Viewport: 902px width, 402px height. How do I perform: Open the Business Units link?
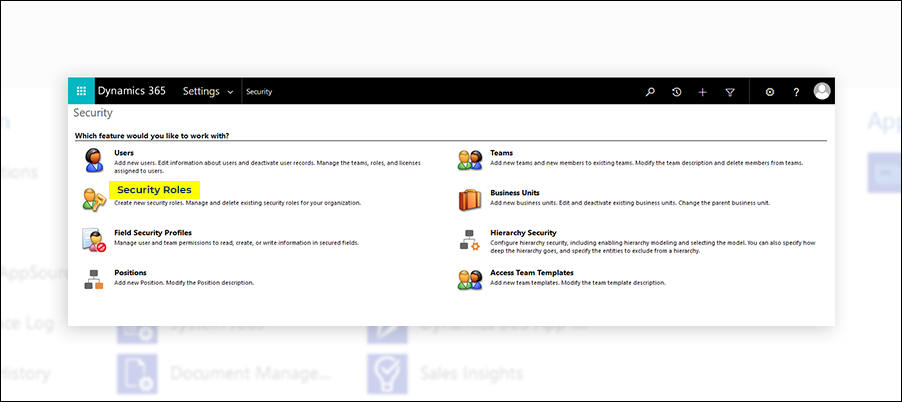515,193
